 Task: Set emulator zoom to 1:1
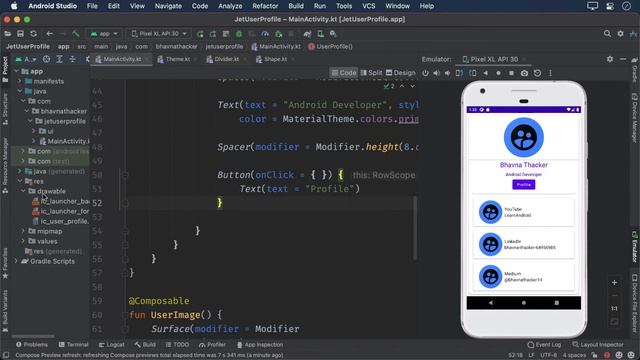(614, 309)
